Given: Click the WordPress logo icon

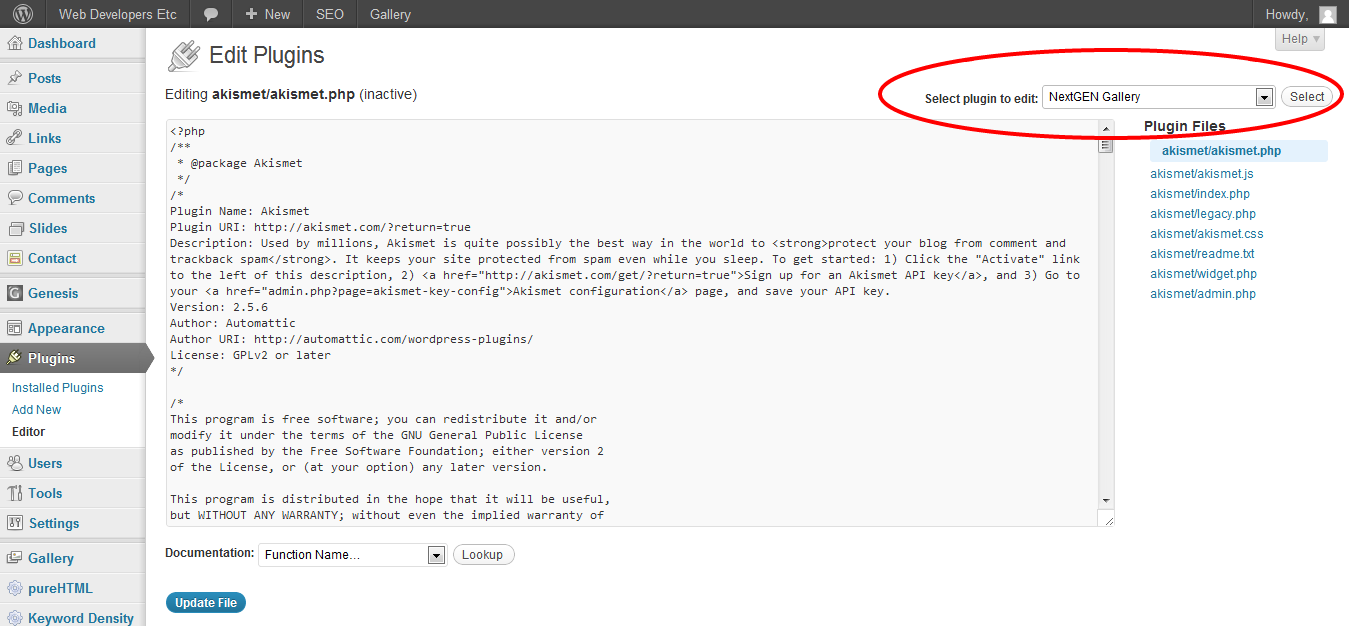Looking at the screenshot, I should click(x=22, y=14).
